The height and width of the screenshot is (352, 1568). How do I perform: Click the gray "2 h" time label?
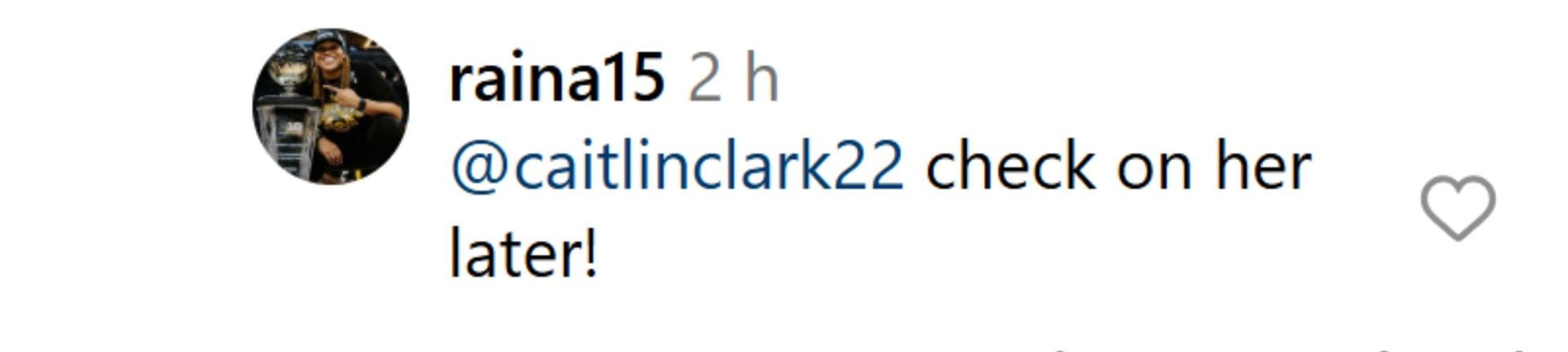(733, 79)
